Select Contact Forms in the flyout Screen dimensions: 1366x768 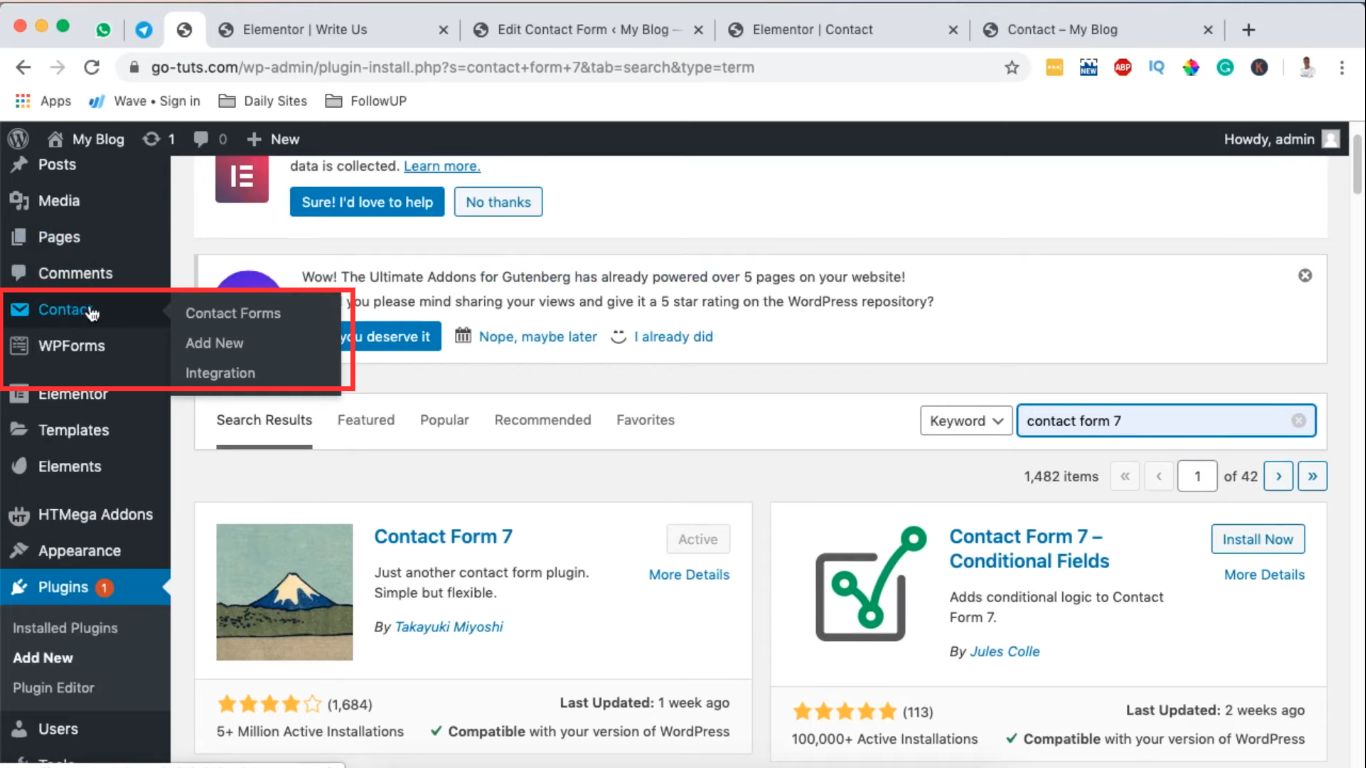coord(233,313)
